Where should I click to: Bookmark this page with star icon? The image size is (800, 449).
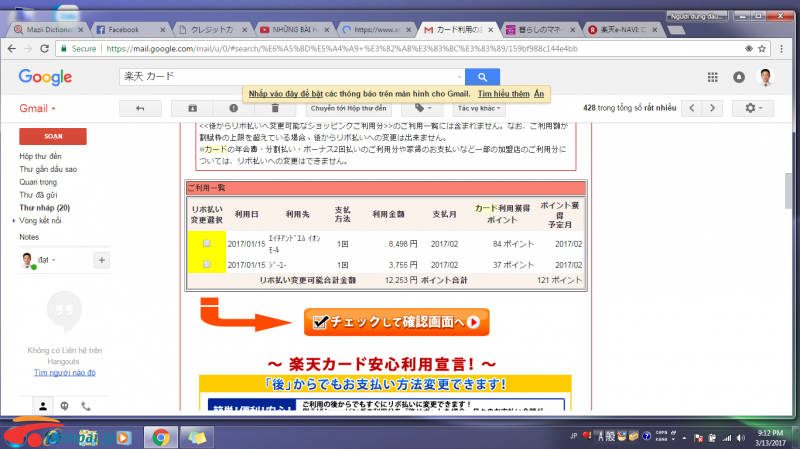pyautogui.click(x=762, y=49)
